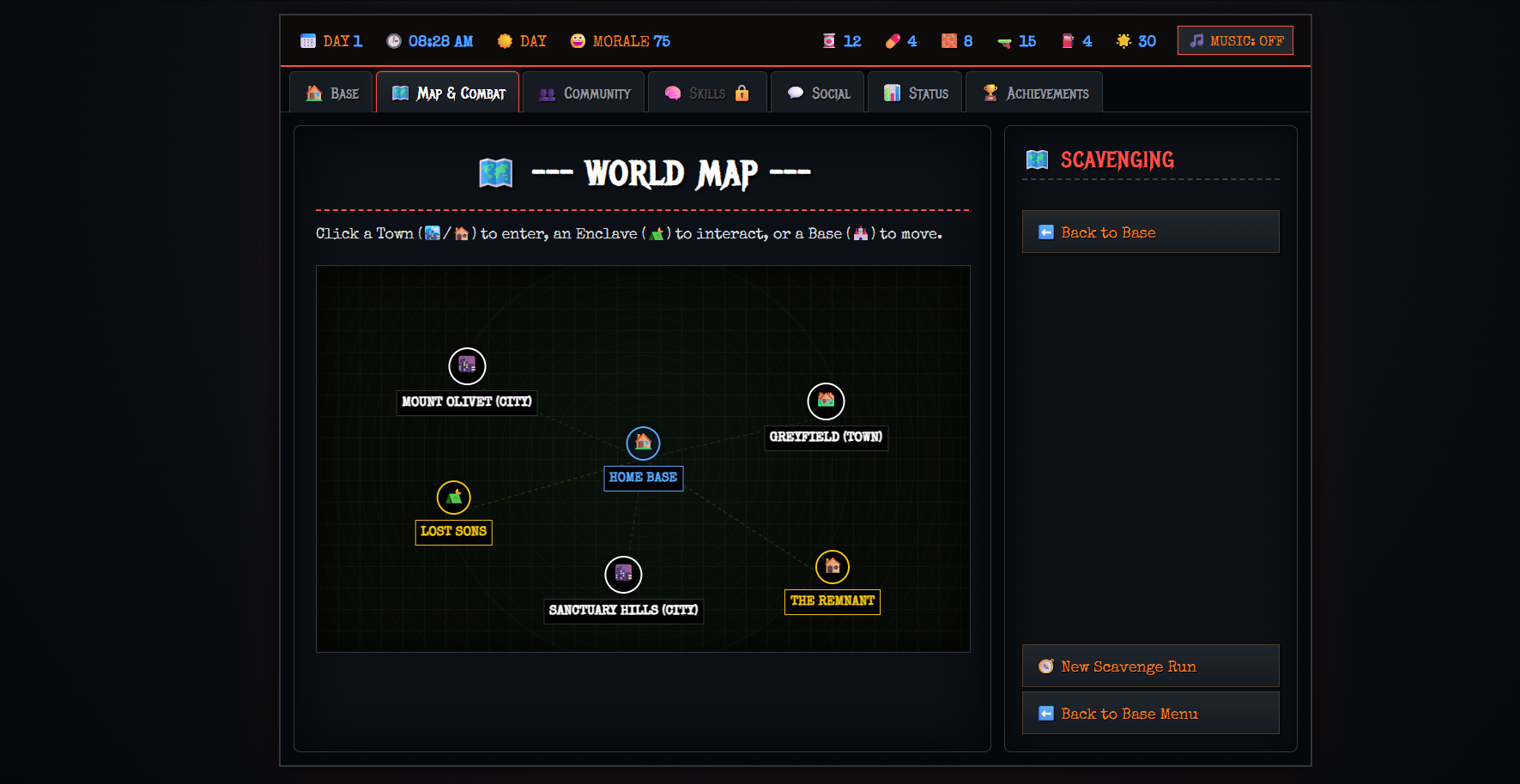Click the Greyfield town map icon
1520x784 pixels.
point(826,401)
